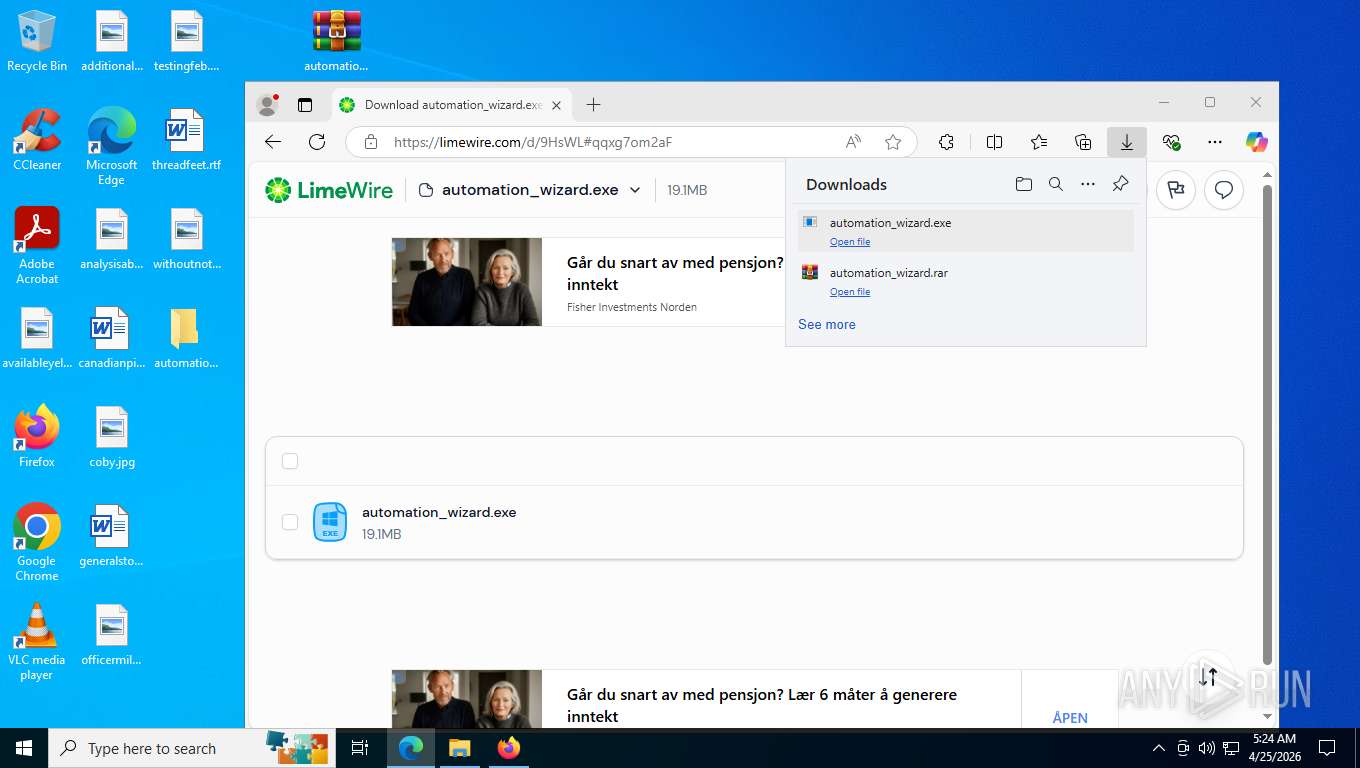The height and width of the screenshot is (768, 1360).
Task: Open a new tab with plus
Action: [593, 104]
